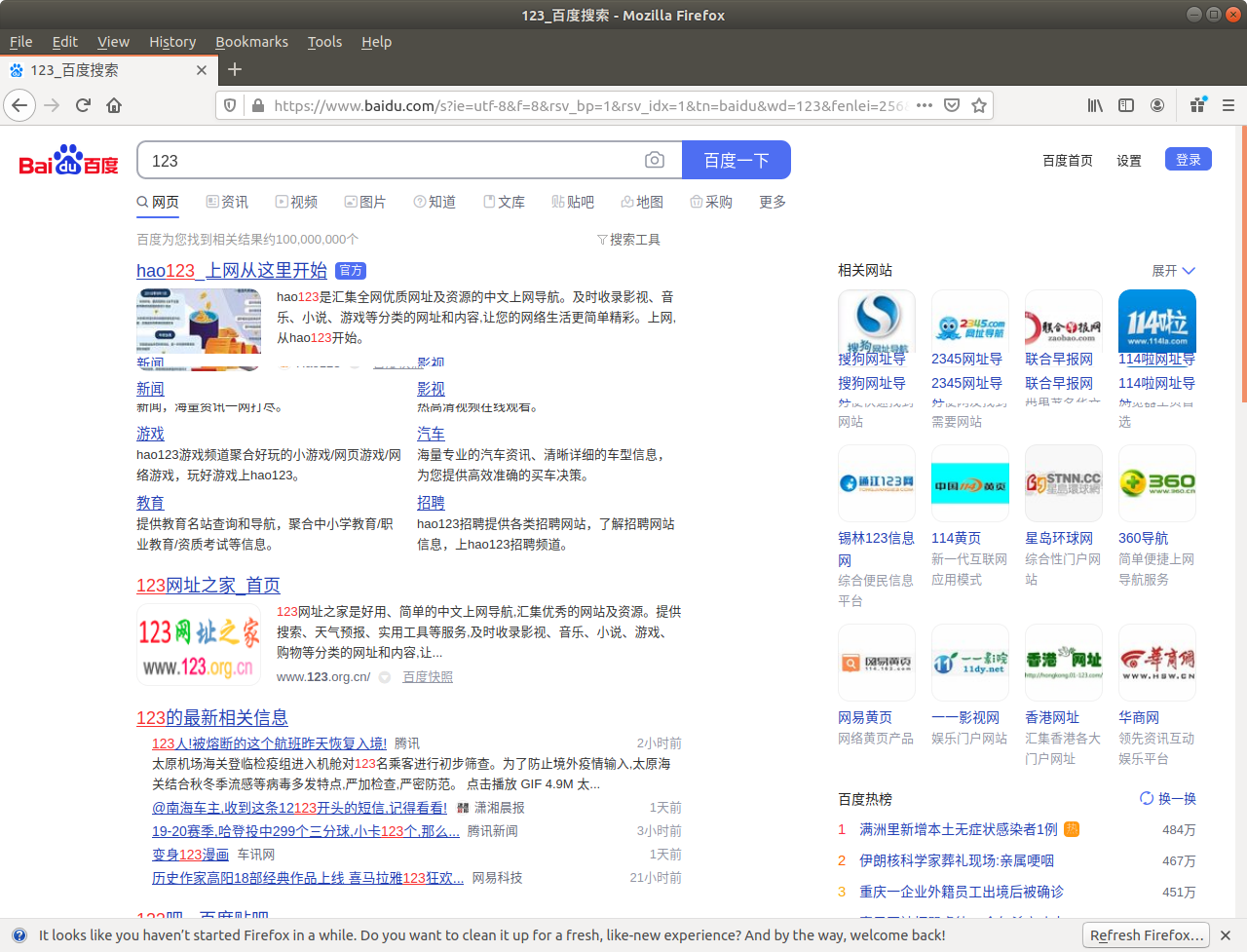The height and width of the screenshot is (952, 1247).
Task: Switch to the 图片 search tab
Action: [365, 202]
